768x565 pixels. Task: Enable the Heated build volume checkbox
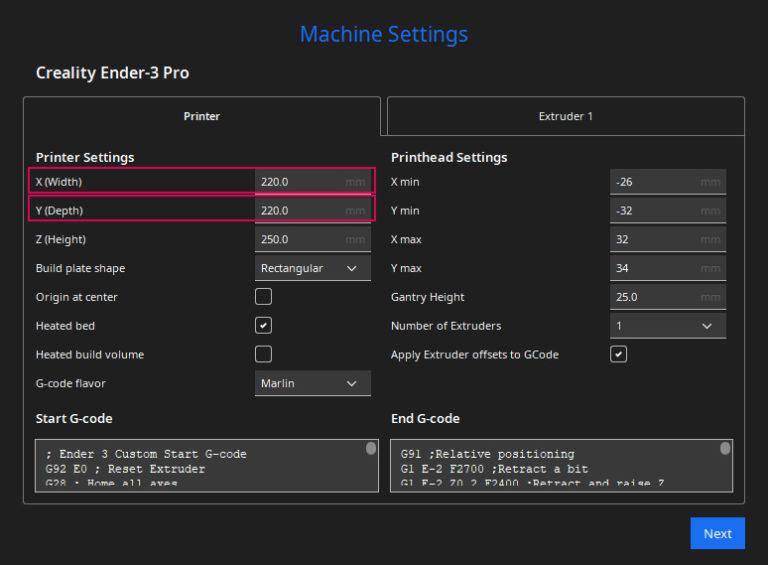tap(264, 354)
